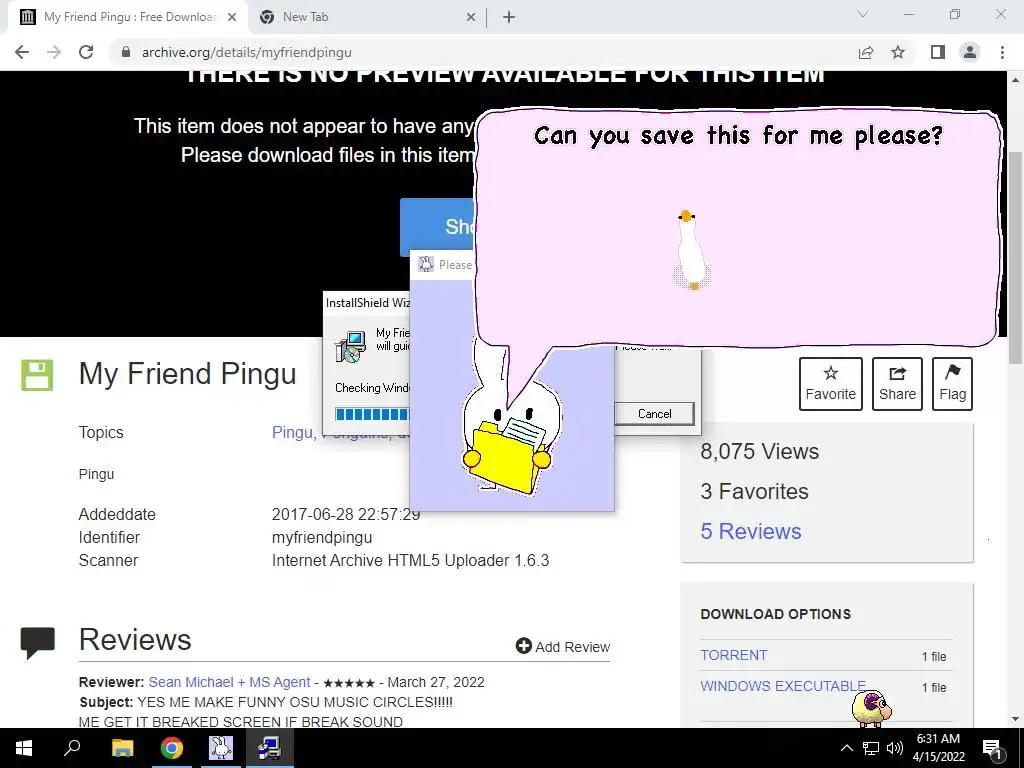1024x768 pixels.
Task: Open the Windows Start menu
Action: (24, 748)
